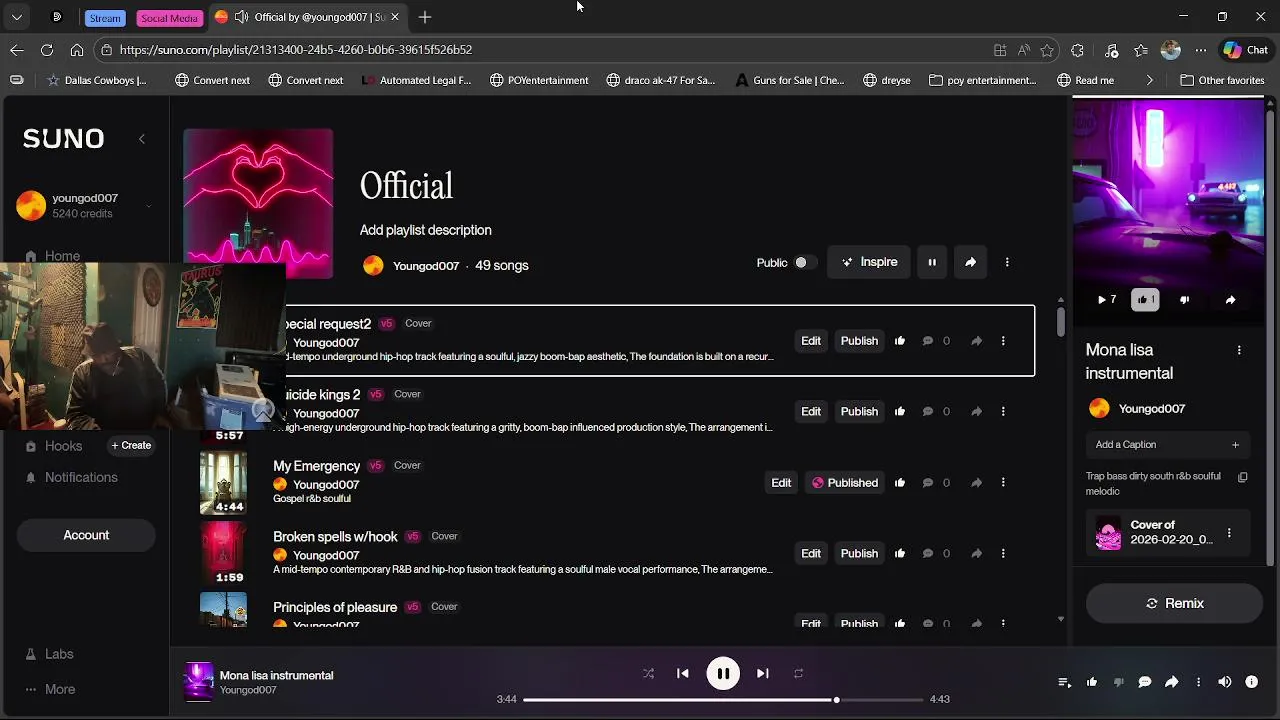Image resolution: width=1280 pixels, height=720 pixels.
Task: Mute volume with speaker icon
Action: coord(1225,682)
